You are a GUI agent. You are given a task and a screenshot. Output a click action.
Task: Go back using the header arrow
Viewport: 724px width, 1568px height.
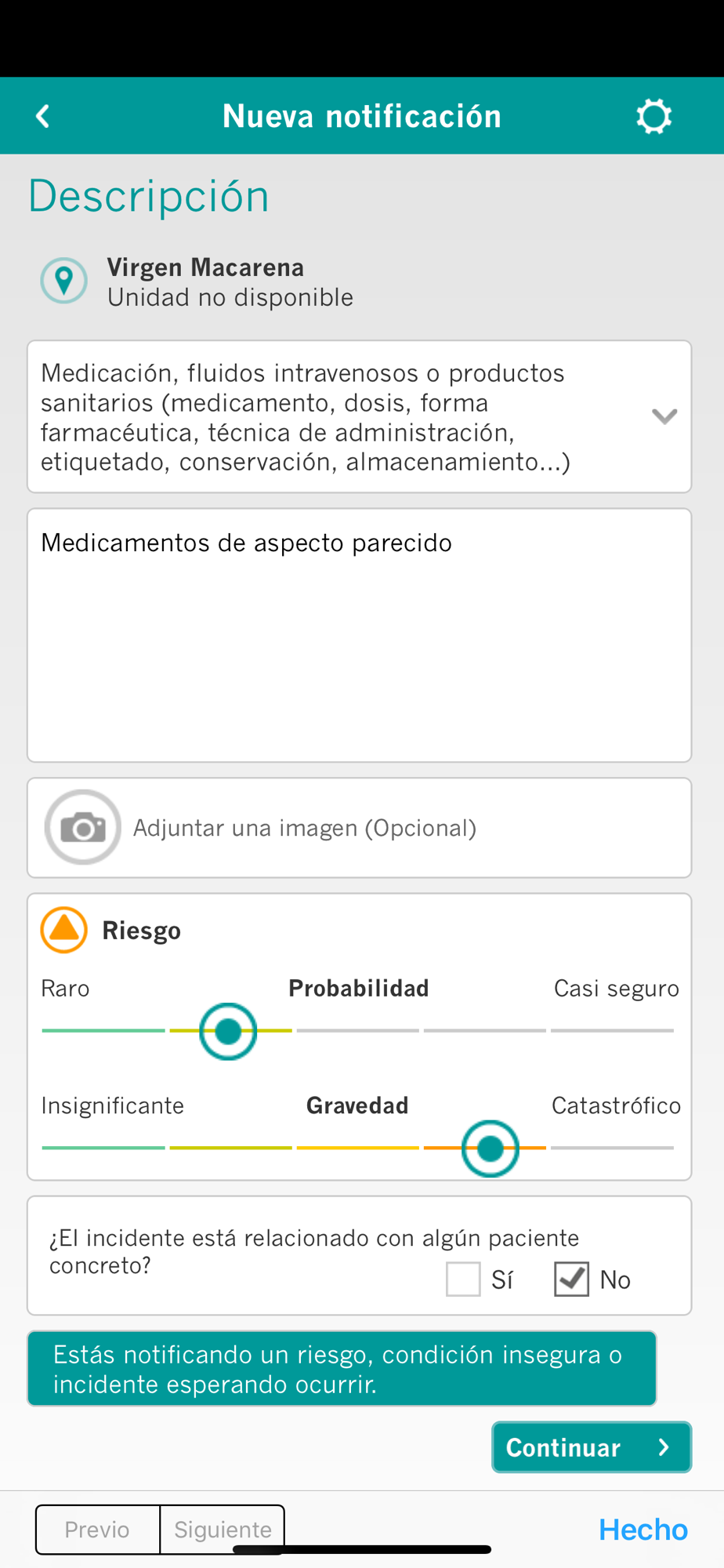[x=43, y=116]
